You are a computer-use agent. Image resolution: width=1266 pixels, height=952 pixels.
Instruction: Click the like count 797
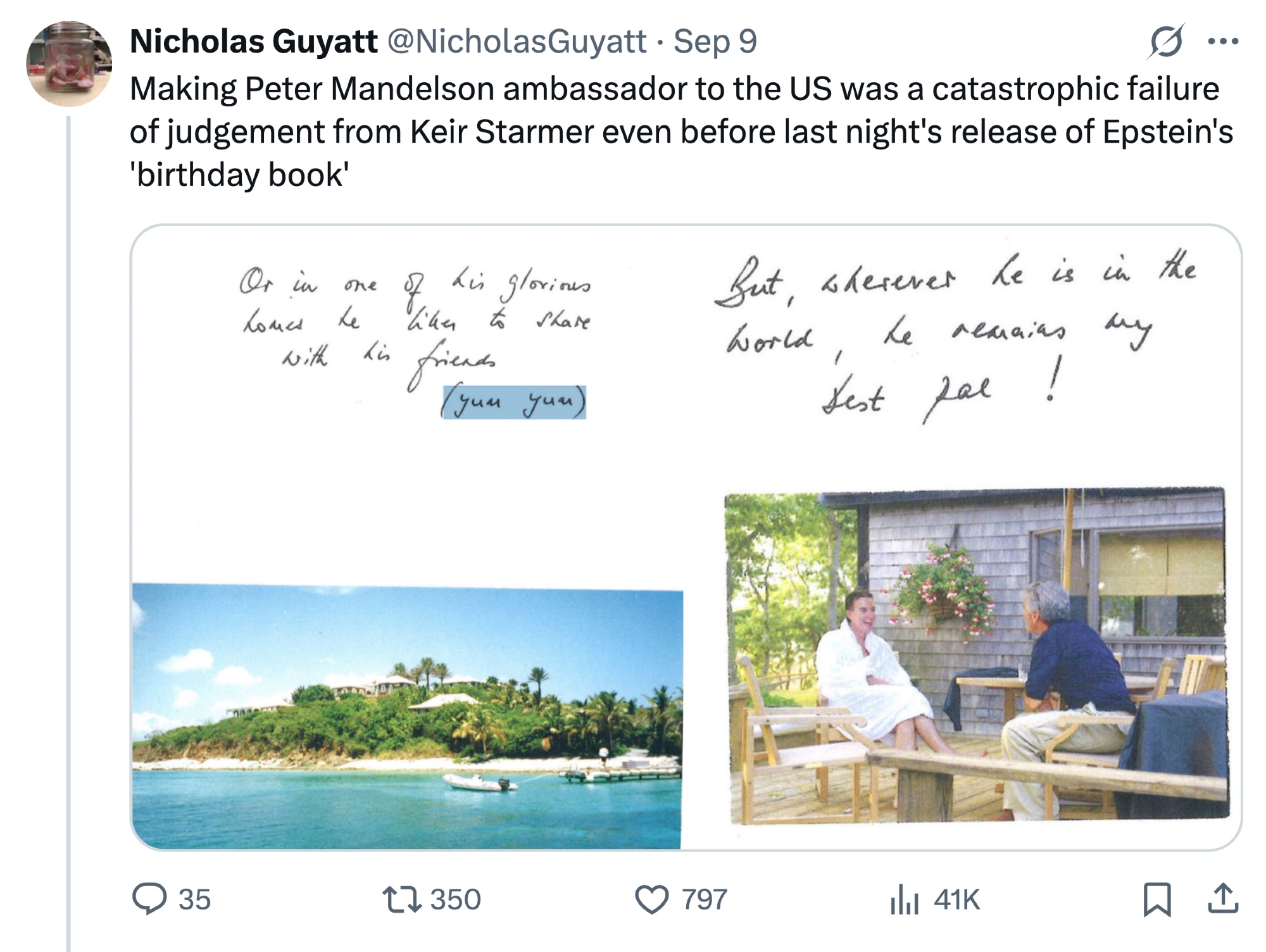(x=704, y=899)
